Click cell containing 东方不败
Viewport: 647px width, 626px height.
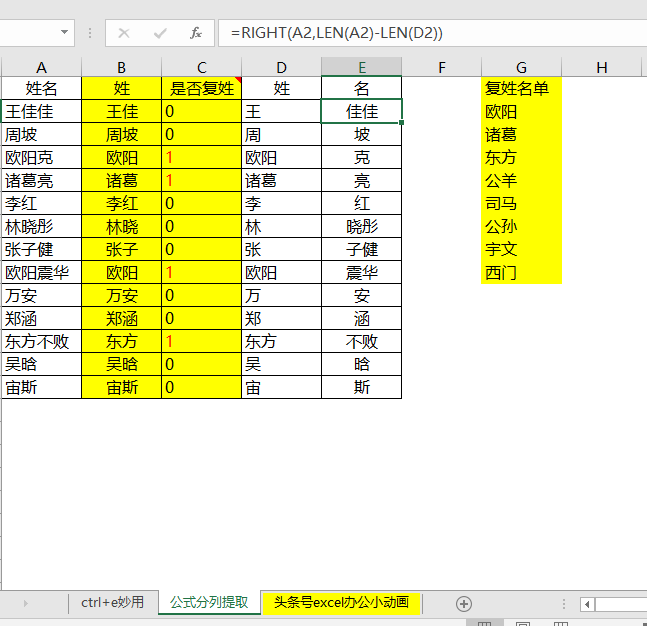click(x=41, y=341)
